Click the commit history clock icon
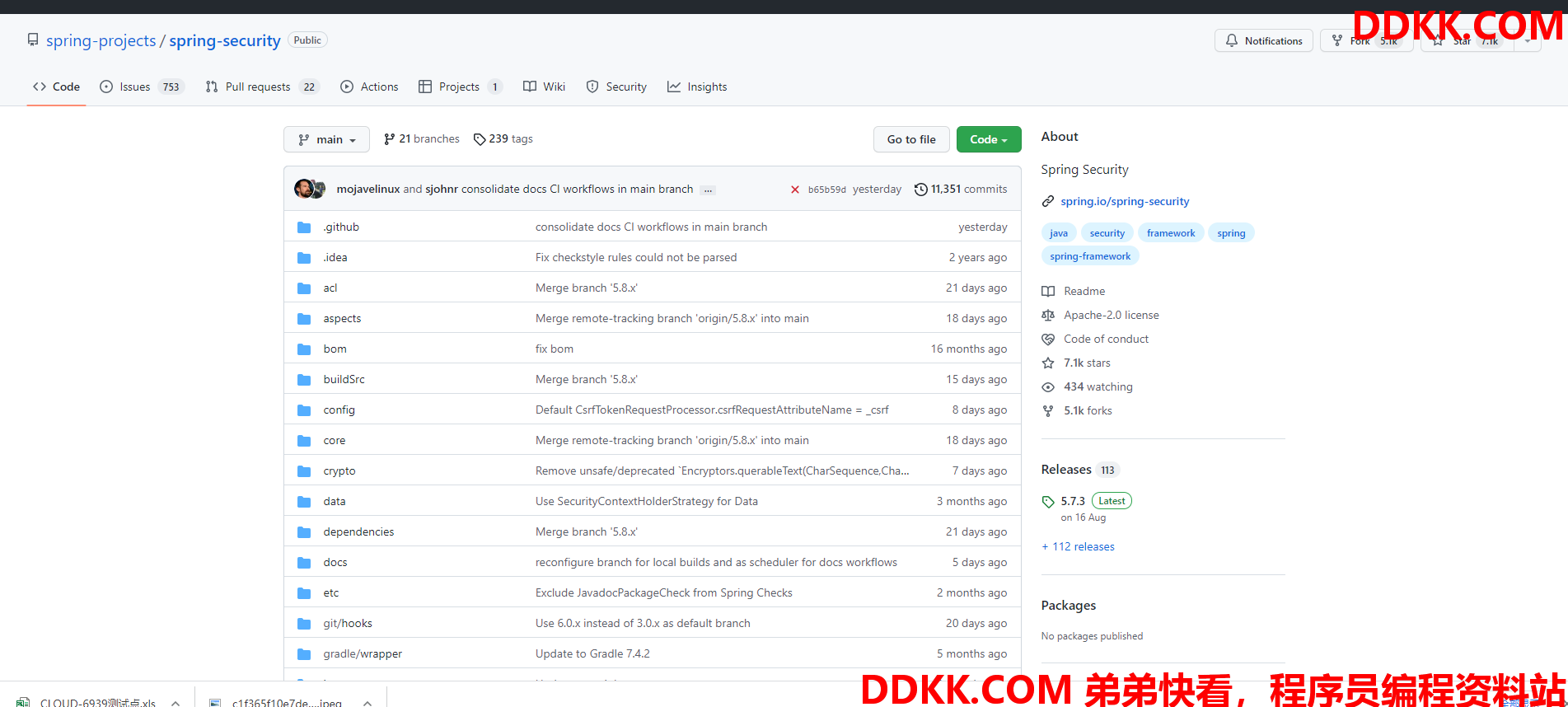Viewport: 1568px width, 707px height. tap(921, 190)
